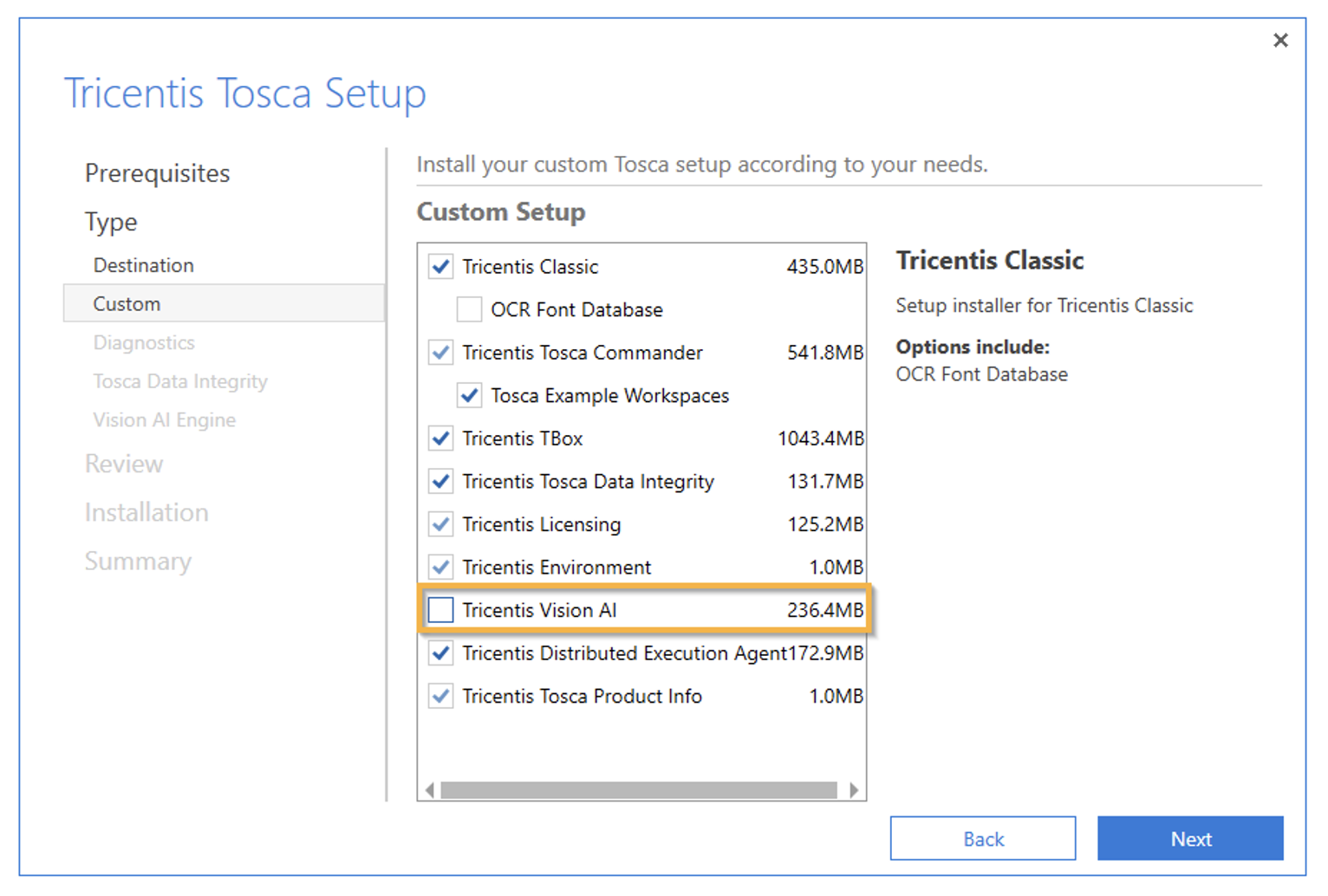This screenshot has width=1328, height=896.
Task: Click the 172.9MB size value
Action: [x=825, y=653]
